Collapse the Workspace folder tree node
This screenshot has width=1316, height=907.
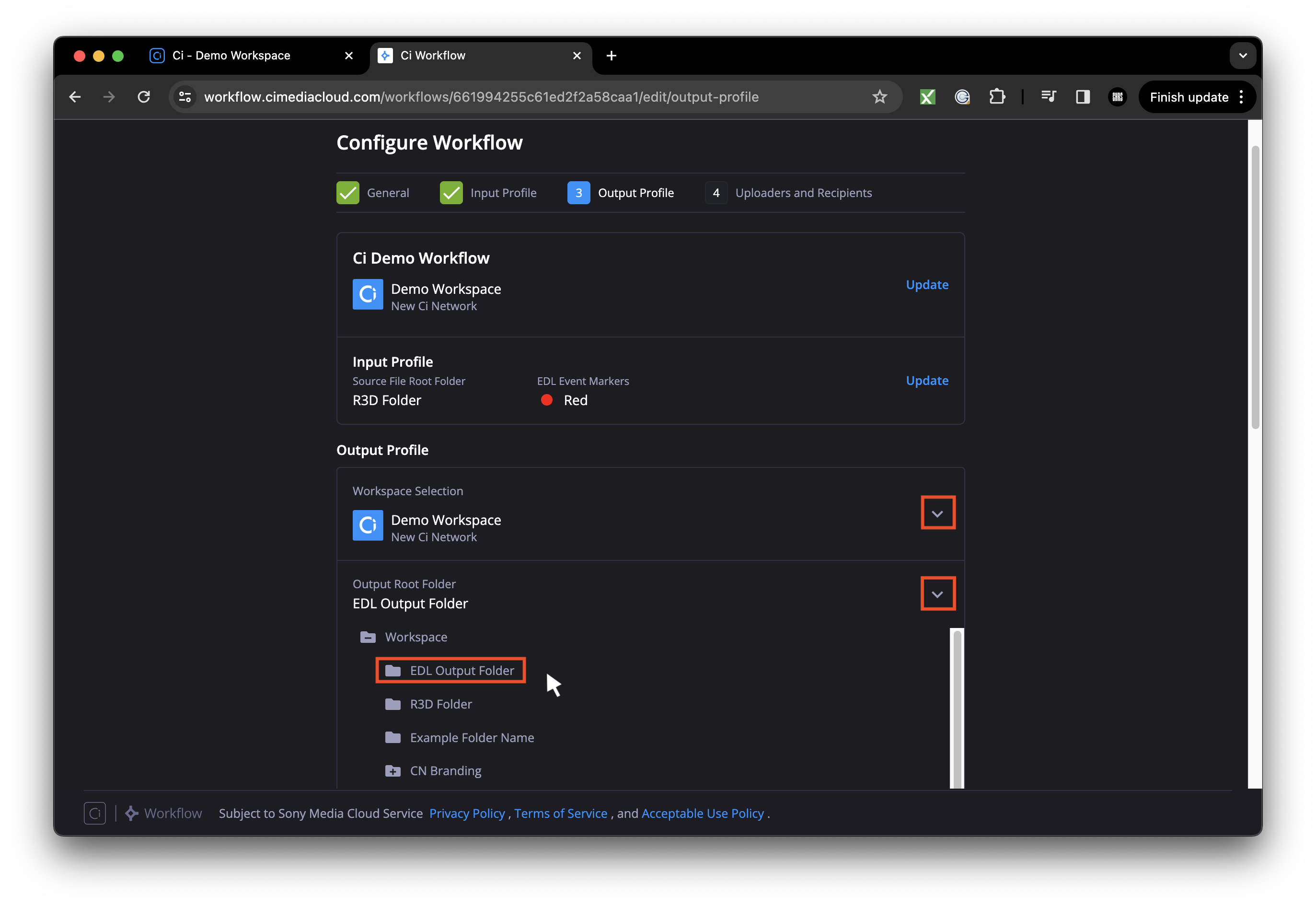(368, 637)
